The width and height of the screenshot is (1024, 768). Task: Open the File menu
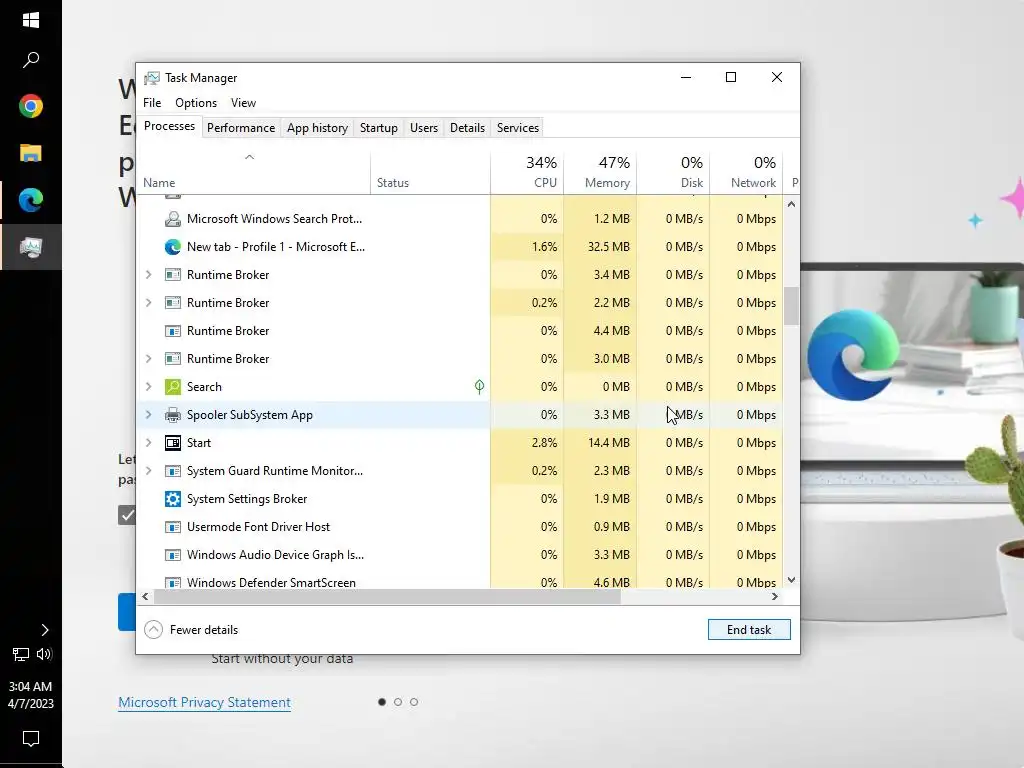pos(152,103)
